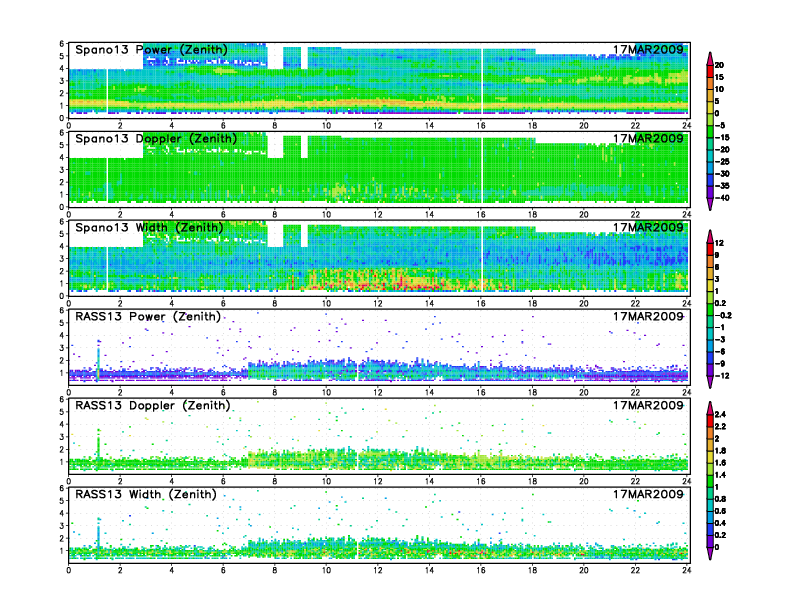
Task: Click the hour 18 tick label under RASS13 Width
Action: pyautogui.click(x=532, y=570)
